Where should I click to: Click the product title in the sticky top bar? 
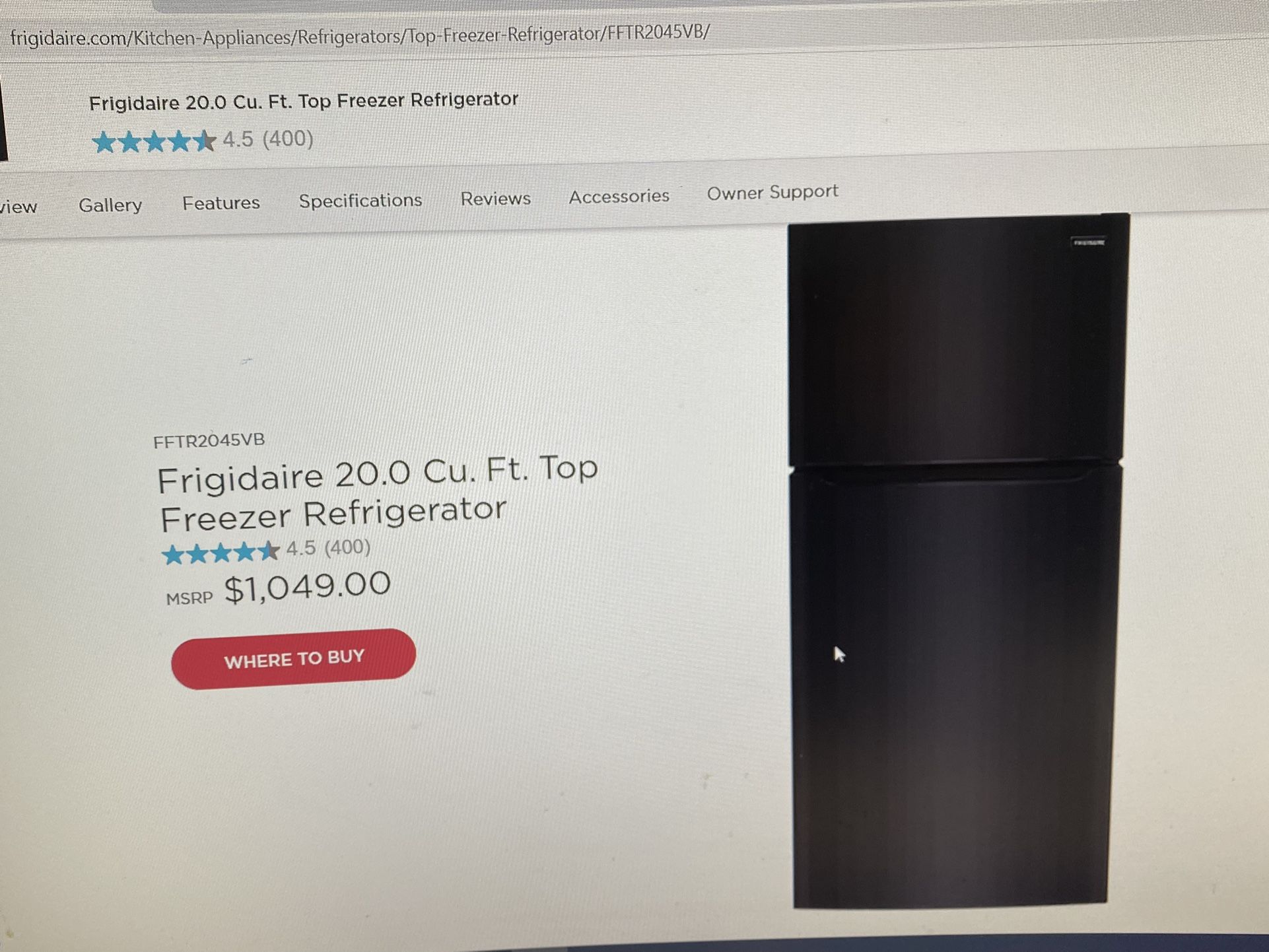coord(303,101)
